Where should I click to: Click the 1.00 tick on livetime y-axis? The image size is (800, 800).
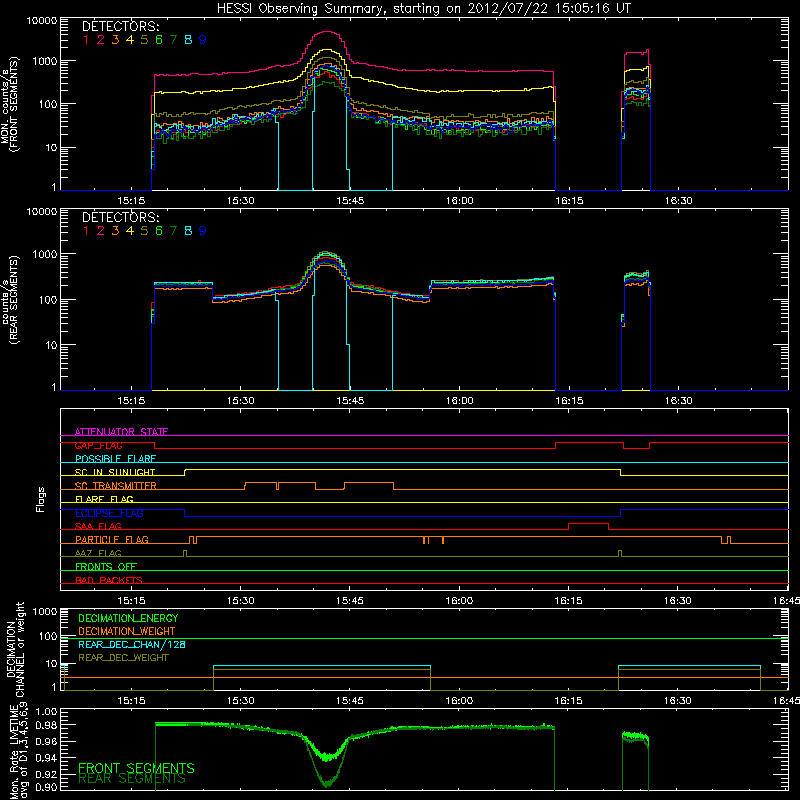tap(46, 711)
